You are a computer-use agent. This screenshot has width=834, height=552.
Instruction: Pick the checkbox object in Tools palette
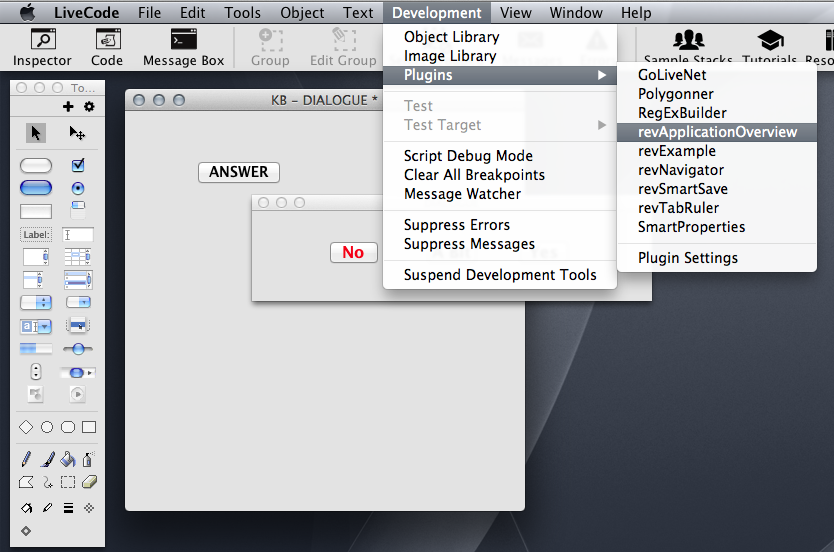pyautogui.click(x=78, y=165)
